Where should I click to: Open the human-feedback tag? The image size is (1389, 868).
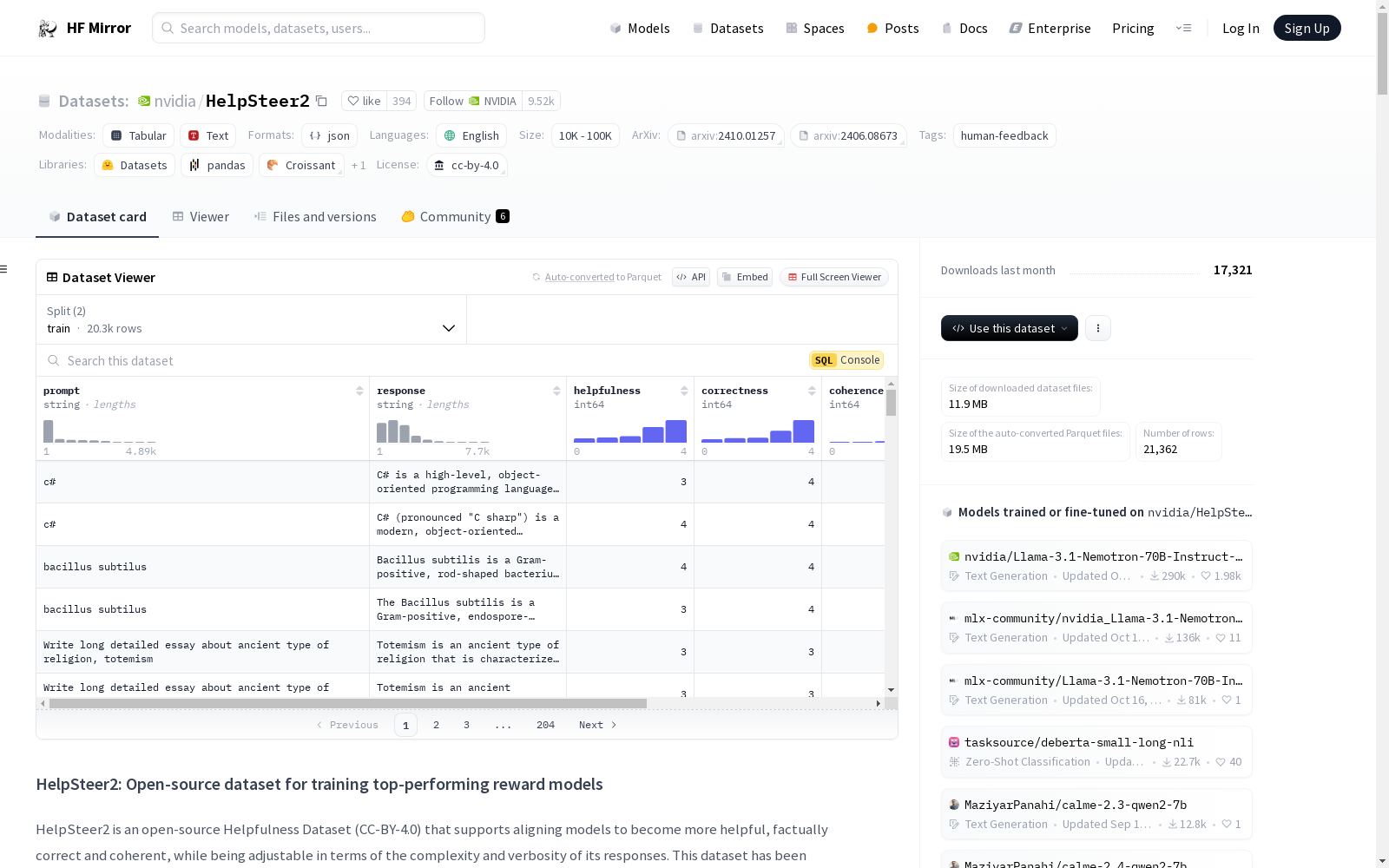click(1004, 135)
